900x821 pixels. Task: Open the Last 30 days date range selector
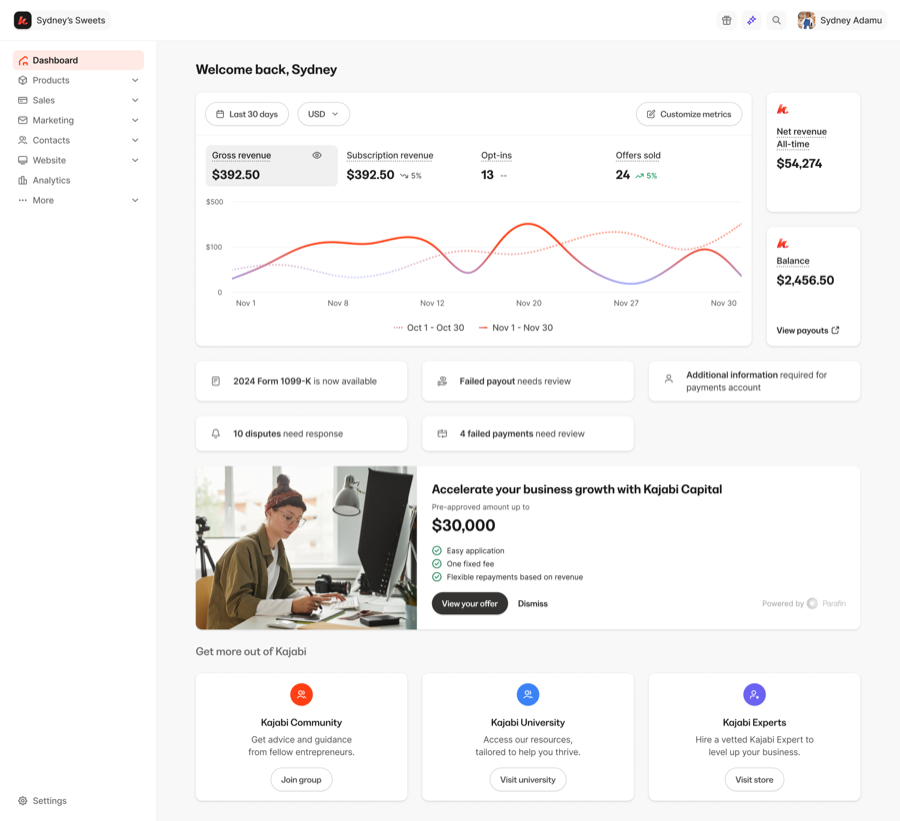(247, 114)
